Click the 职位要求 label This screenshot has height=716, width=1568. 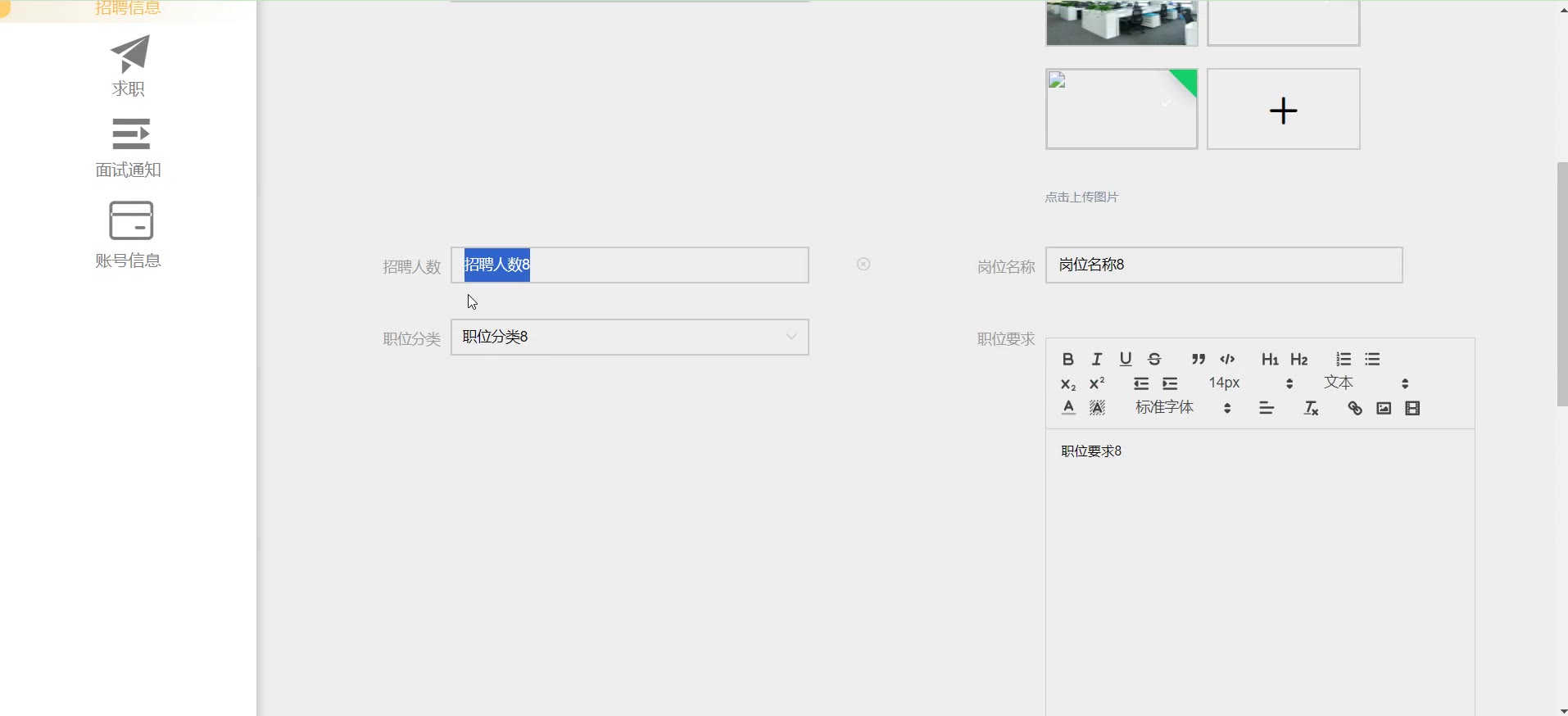(x=1006, y=338)
